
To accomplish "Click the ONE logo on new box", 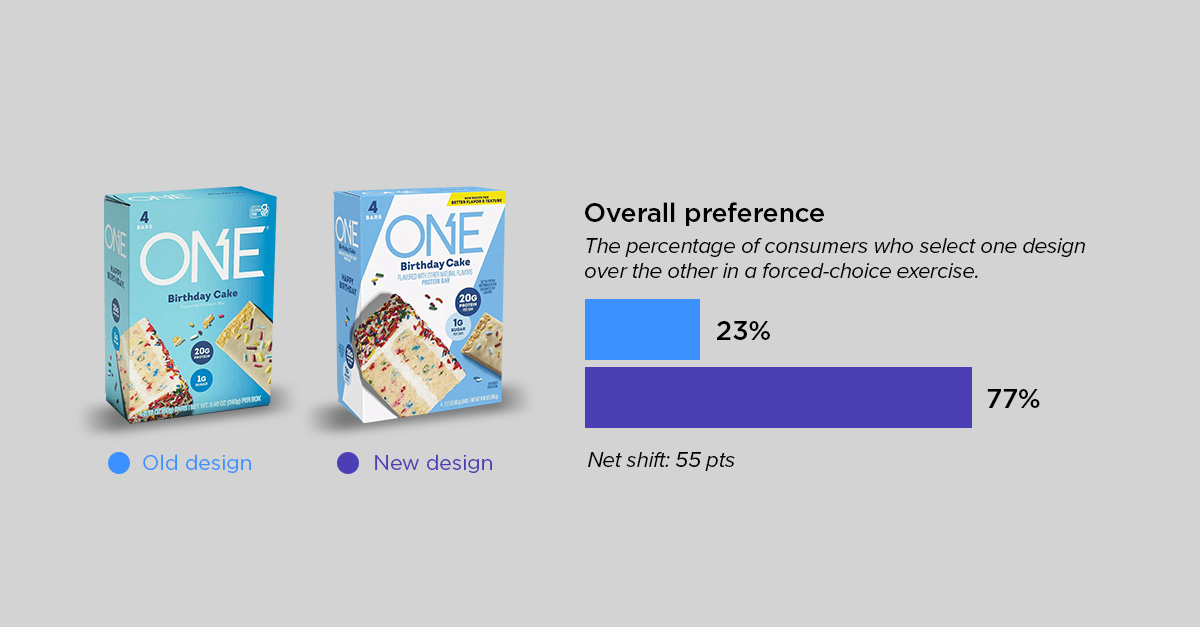I will tap(434, 234).
